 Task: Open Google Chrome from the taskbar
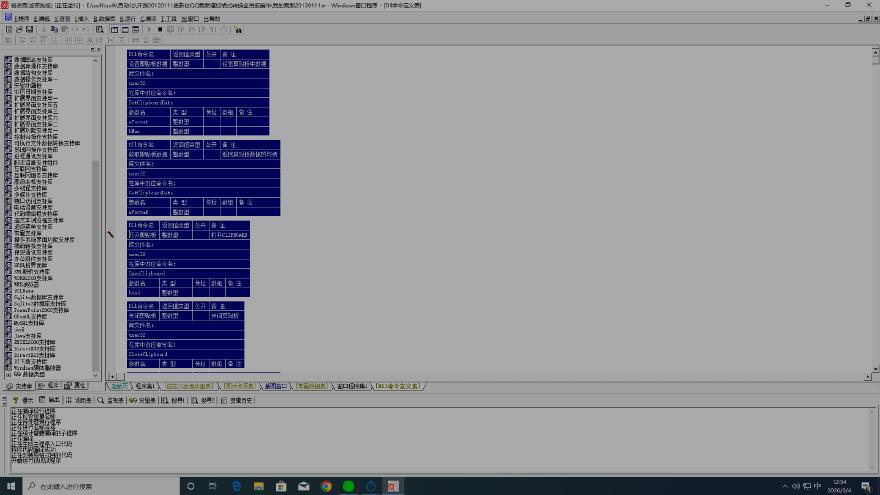[326, 486]
